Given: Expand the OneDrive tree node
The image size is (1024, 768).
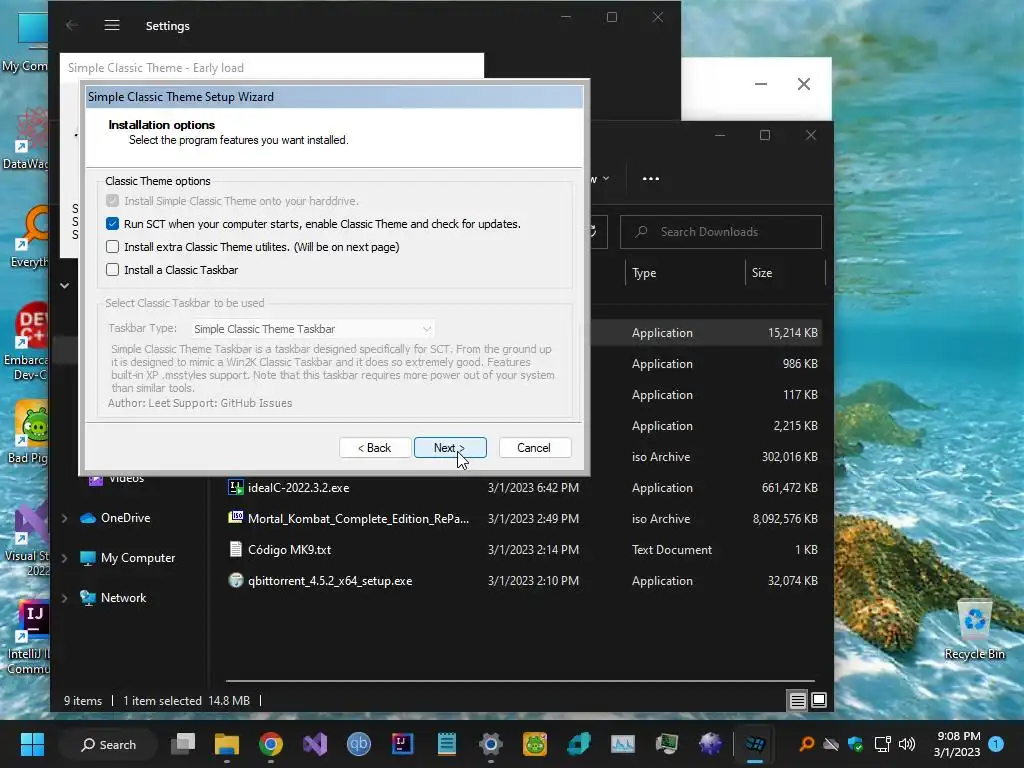Looking at the screenshot, I should (x=64, y=519).
